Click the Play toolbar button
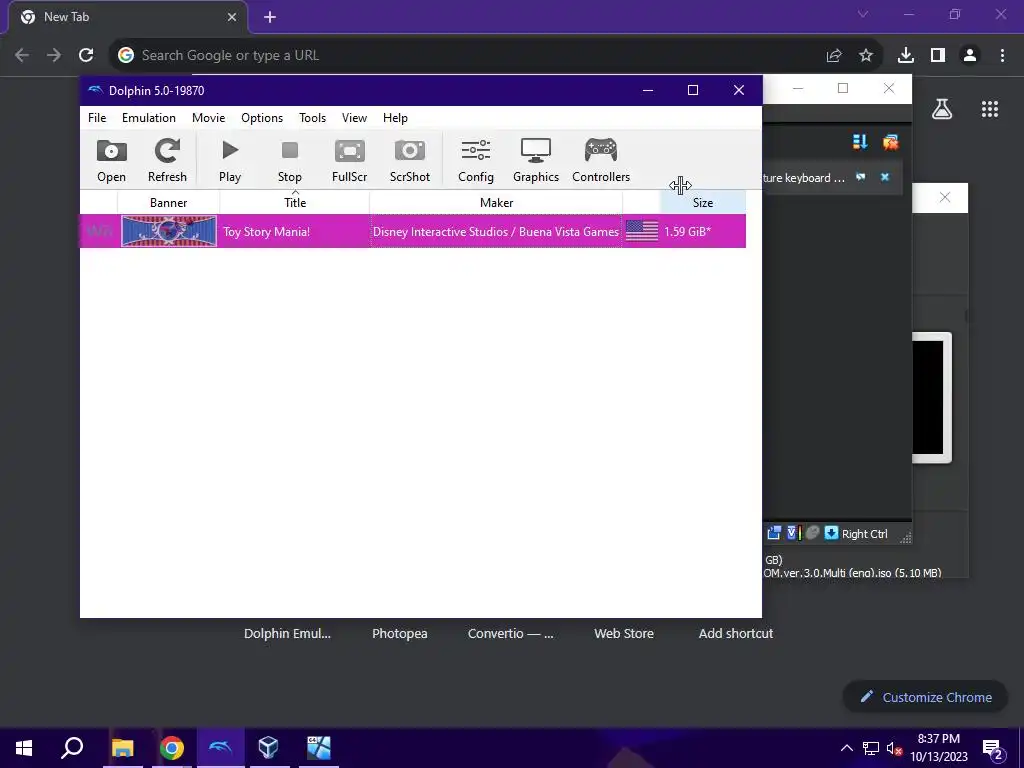Viewport: 1024px width, 768px height. [230, 160]
